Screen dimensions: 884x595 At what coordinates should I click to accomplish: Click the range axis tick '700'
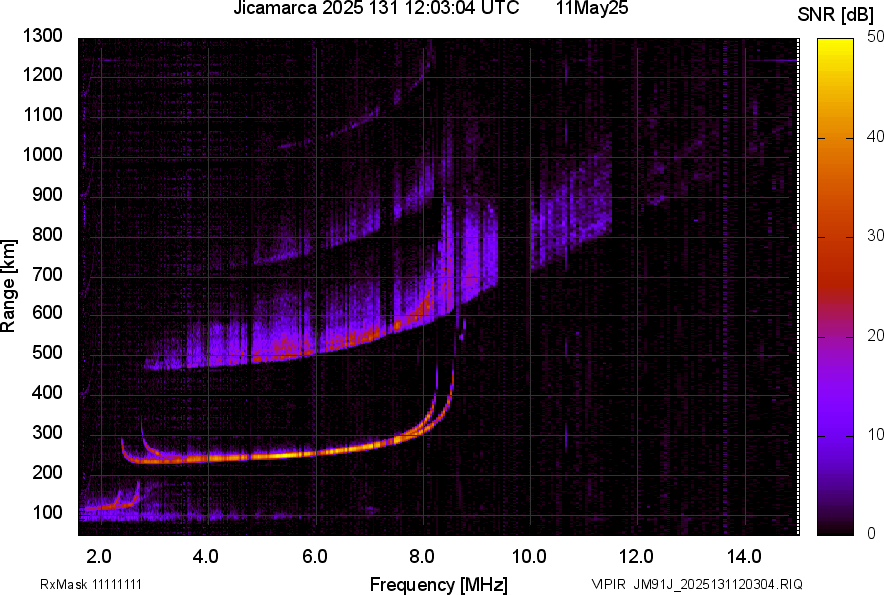tap(47, 274)
